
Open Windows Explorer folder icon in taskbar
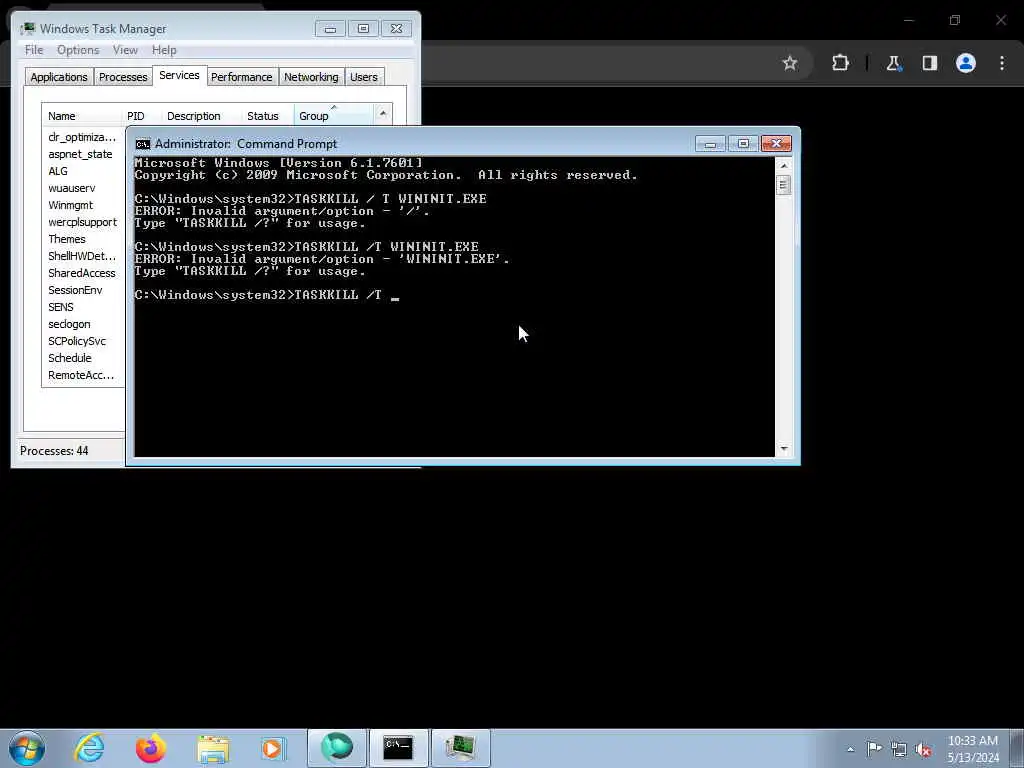[x=213, y=748]
